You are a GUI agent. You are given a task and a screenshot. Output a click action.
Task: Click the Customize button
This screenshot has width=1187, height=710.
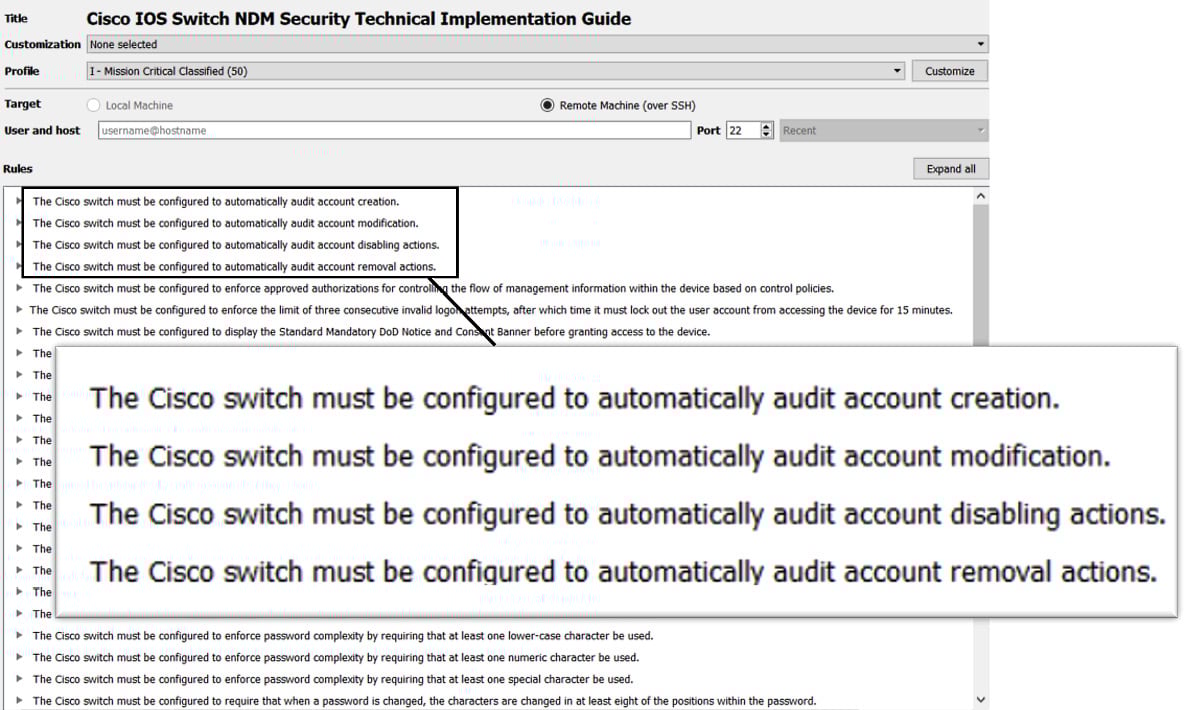949,71
